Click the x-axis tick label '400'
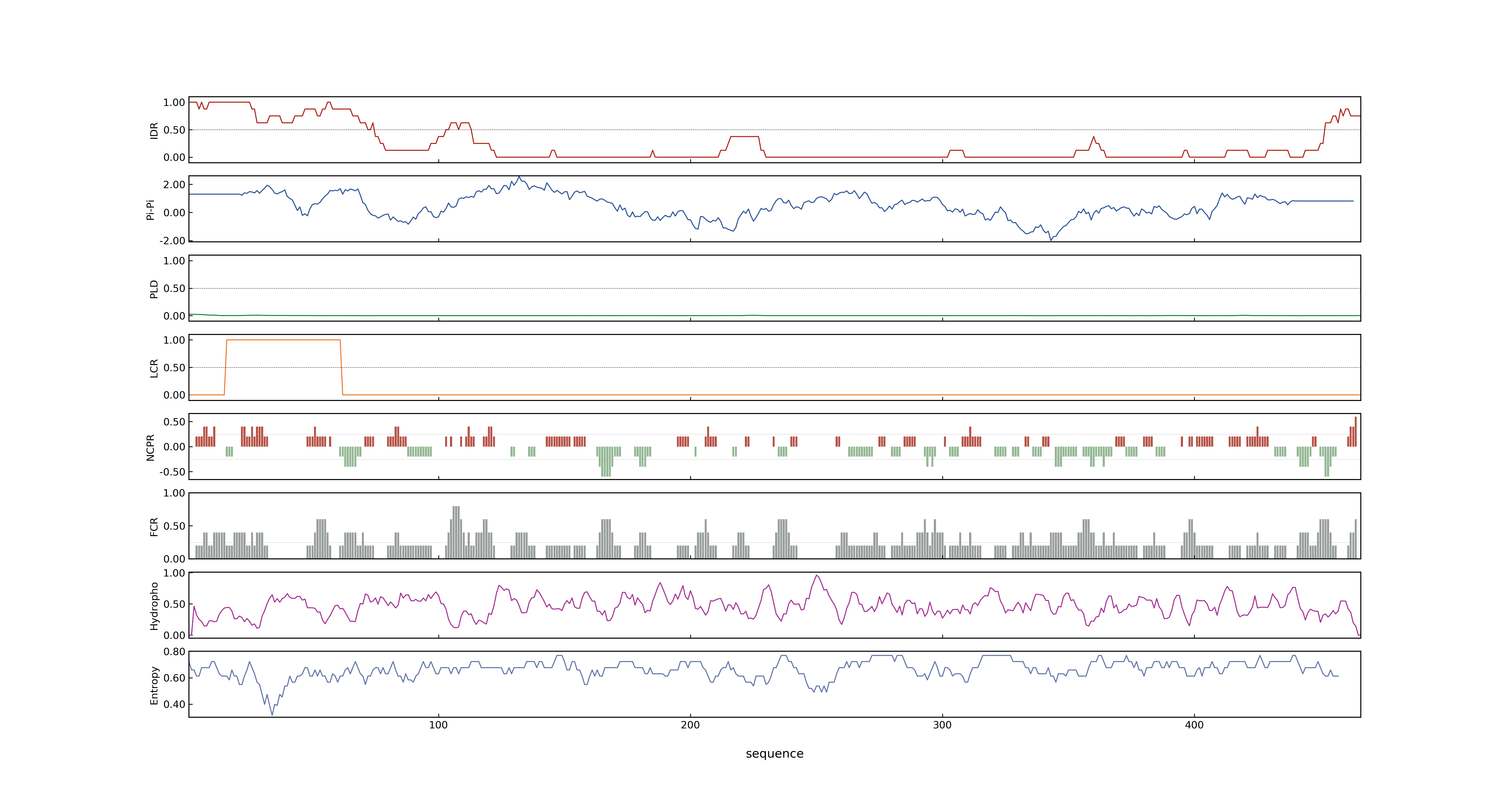 [x=1194, y=725]
